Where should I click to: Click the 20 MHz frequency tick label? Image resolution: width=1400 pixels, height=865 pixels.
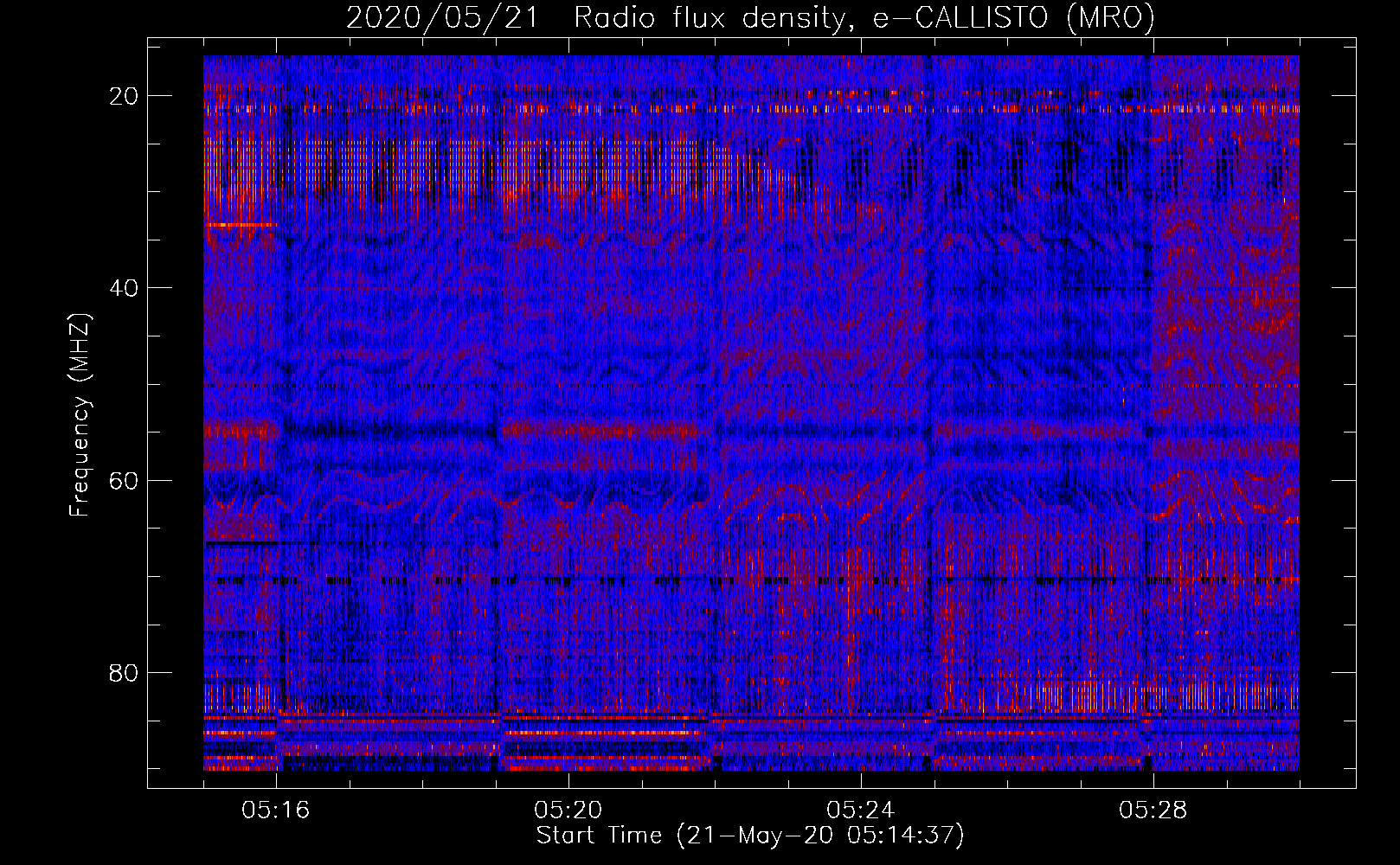[125, 96]
